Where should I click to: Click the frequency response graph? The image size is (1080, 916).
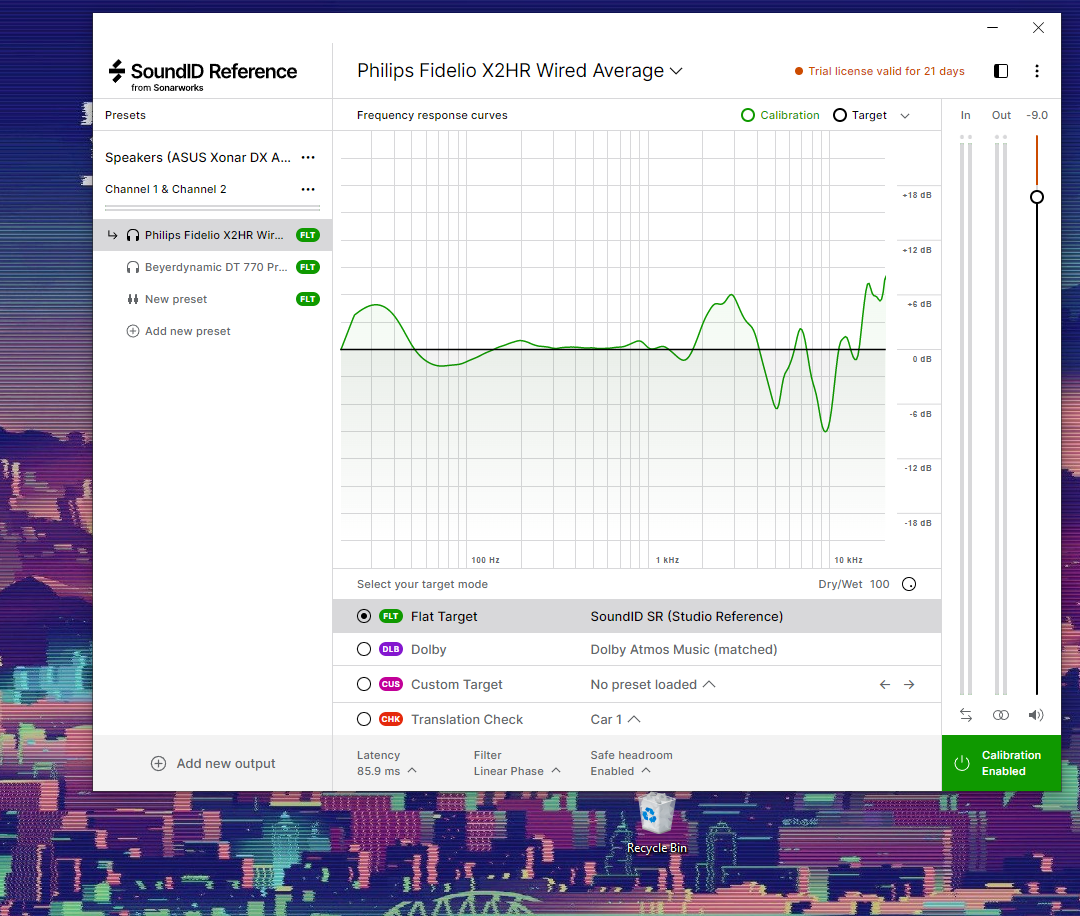click(x=613, y=350)
